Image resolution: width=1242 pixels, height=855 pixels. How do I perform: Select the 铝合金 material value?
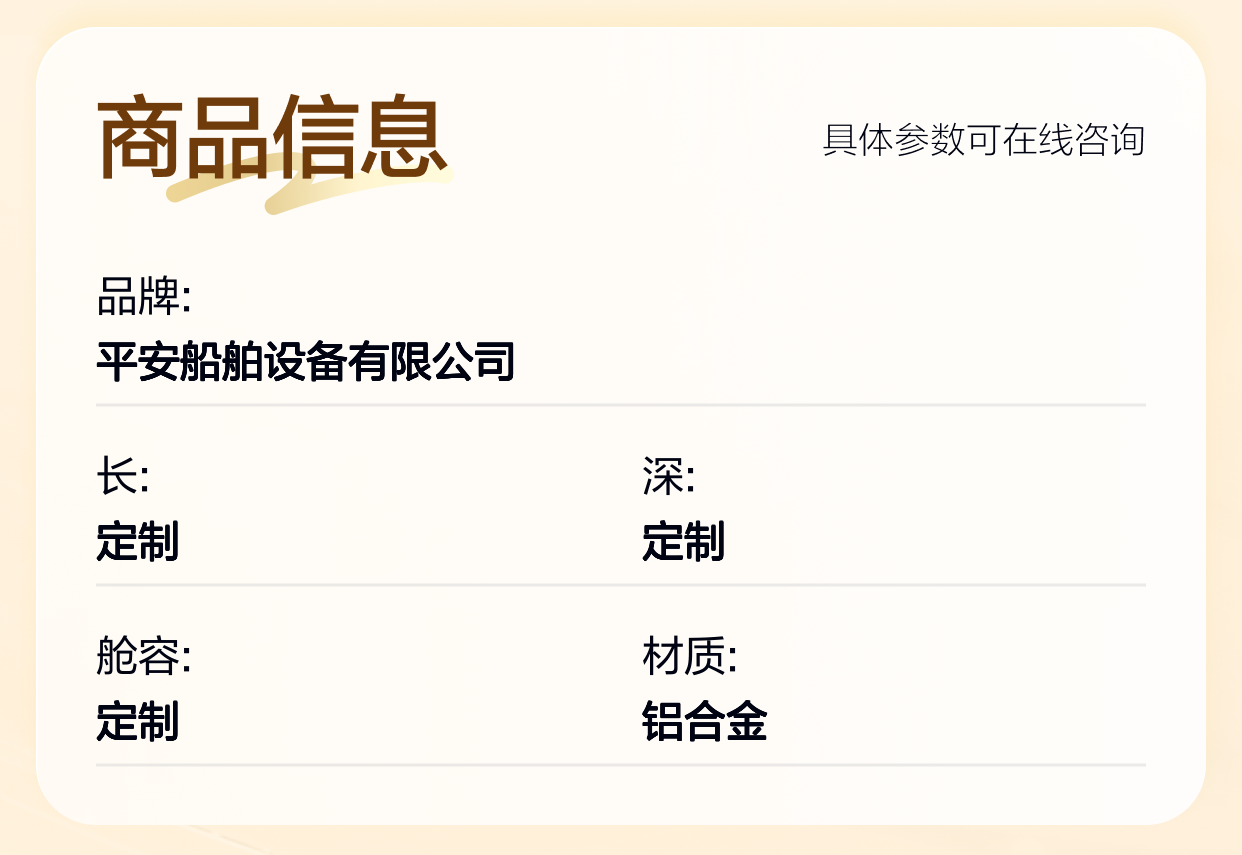click(x=704, y=721)
